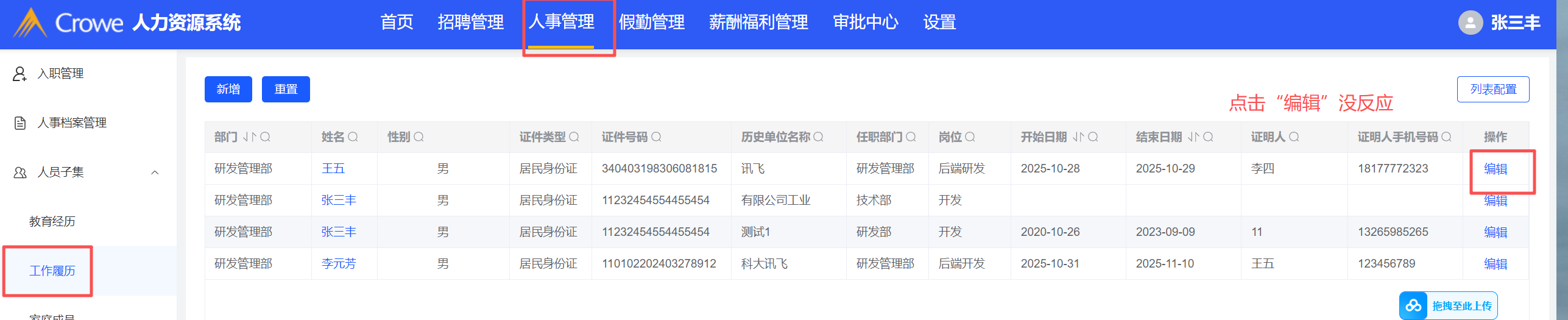Click the 2023-09-09 end date cell
The height and width of the screenshot is (320, 1568).
(1165, 232)
